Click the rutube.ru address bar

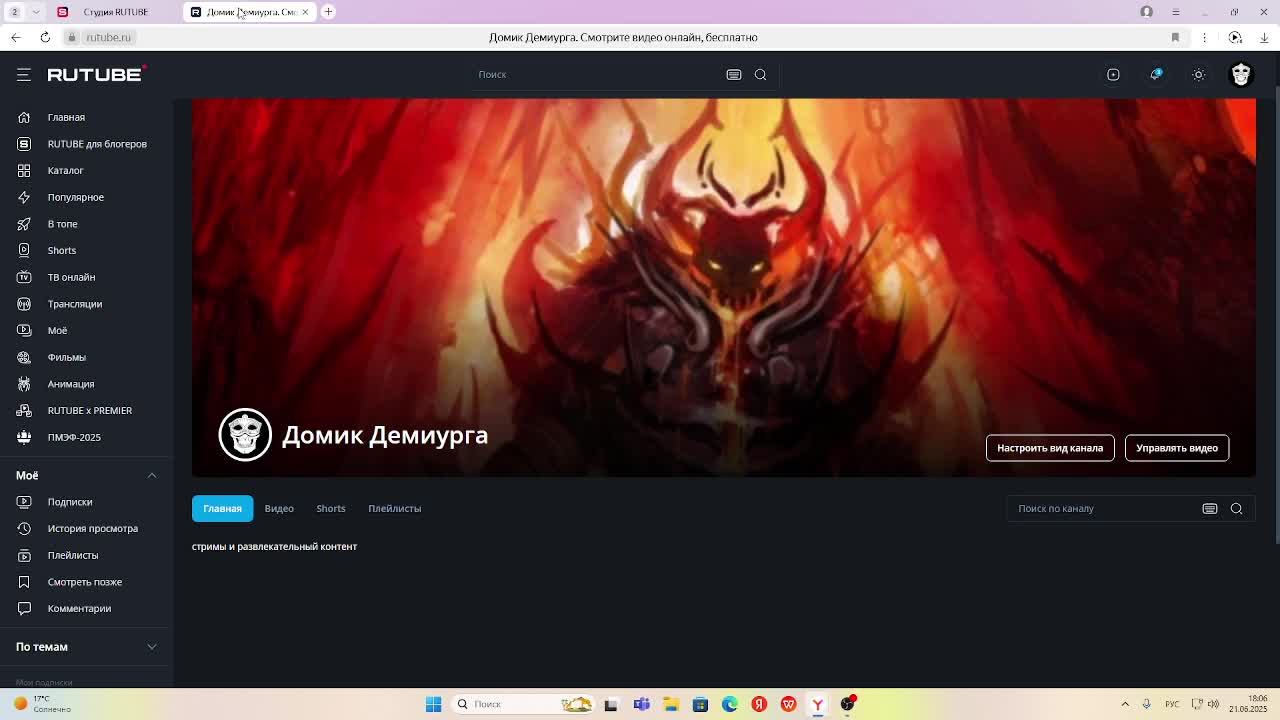(x=108, y=37)
